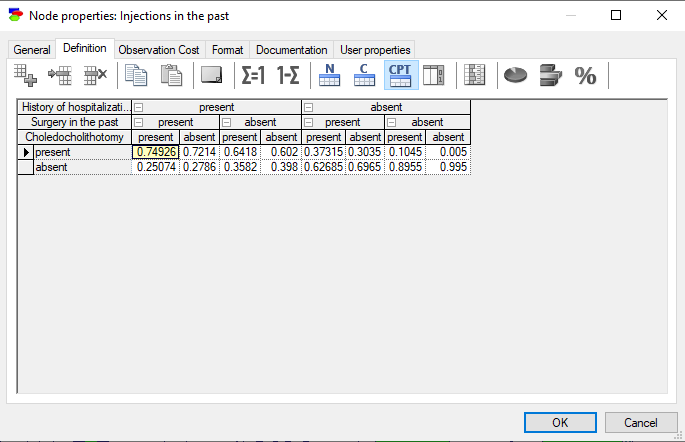Click the gray box annotation icon
The image size is (685, 442).
click(x=212, y=75)
